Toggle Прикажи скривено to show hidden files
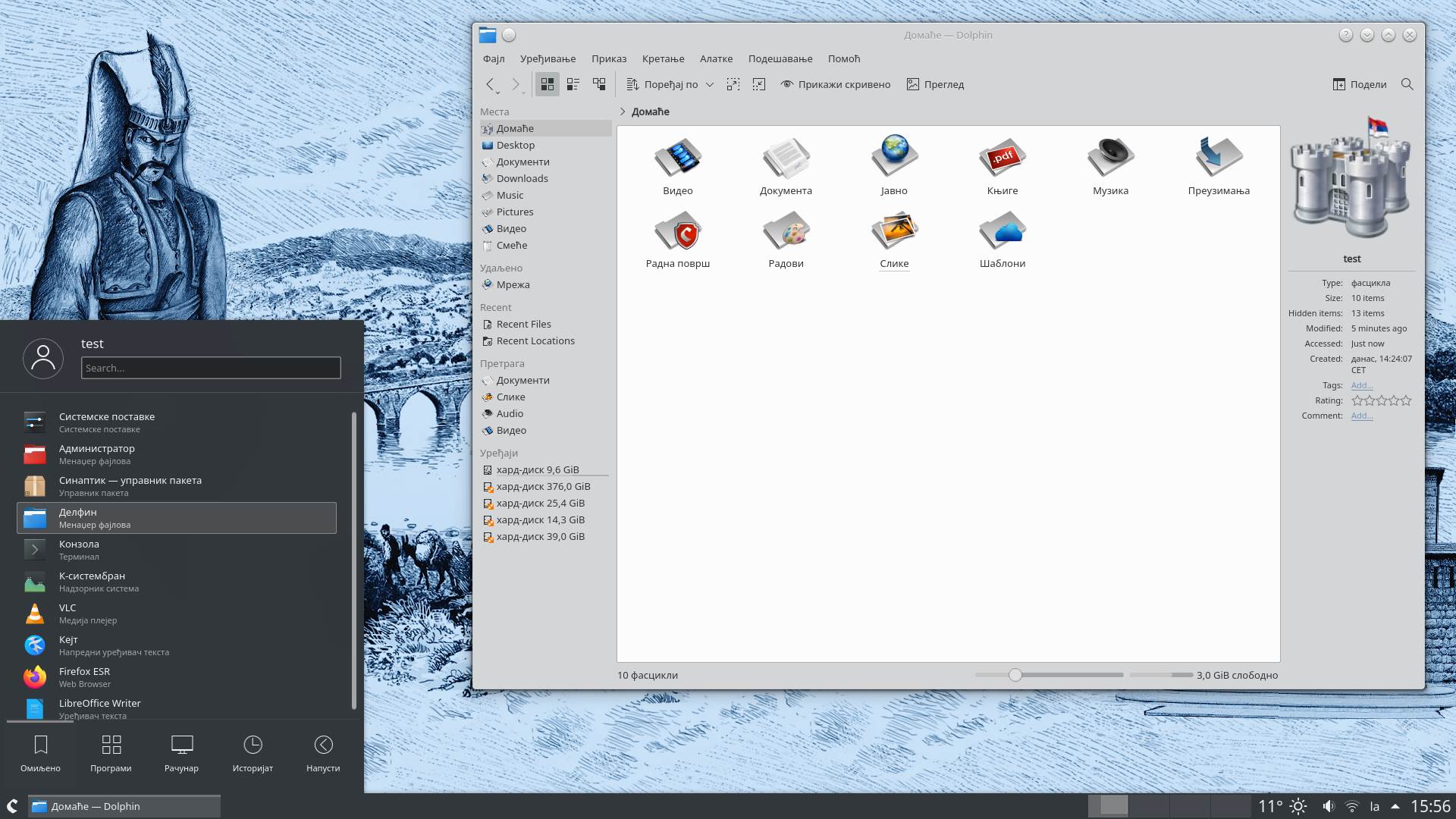This screenshot has height=819, width=1456. (836, 84)
